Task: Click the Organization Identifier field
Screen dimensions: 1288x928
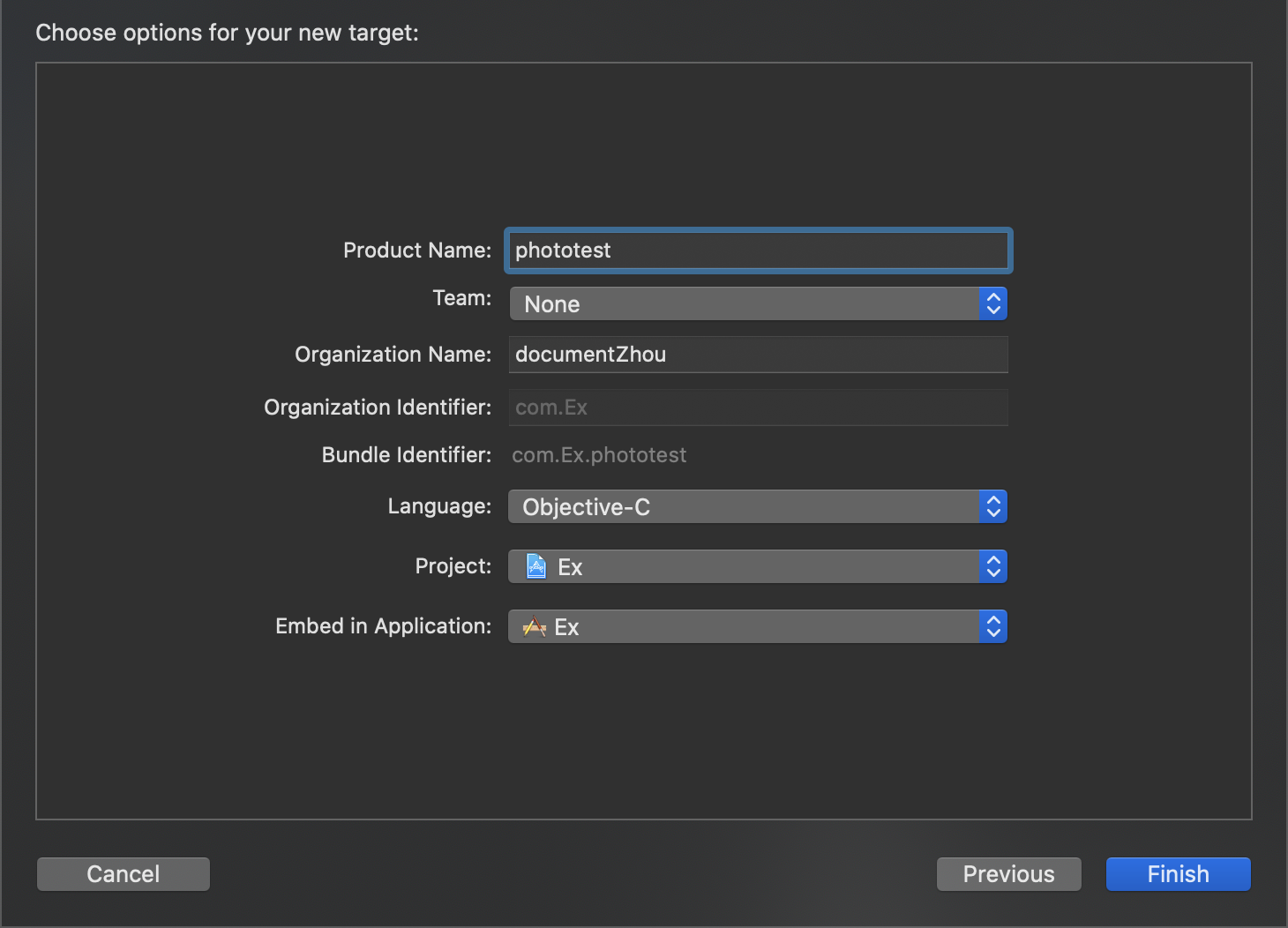Action: tap(759, 408)
